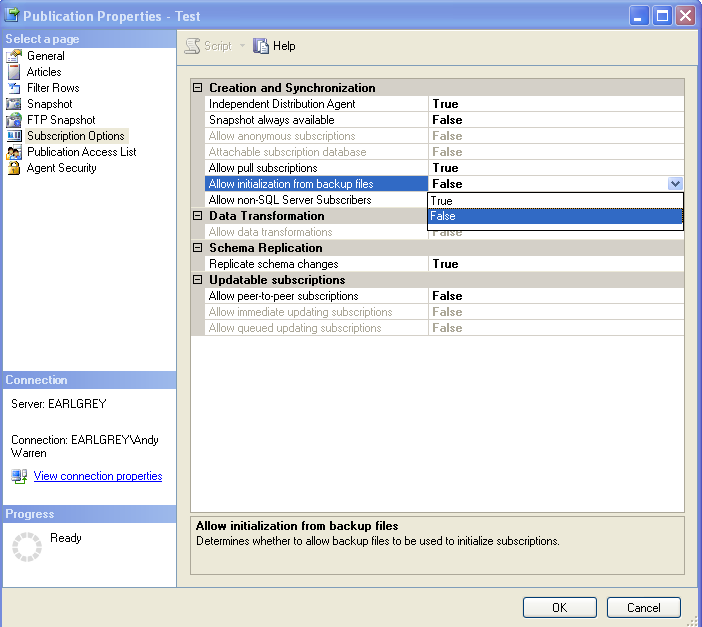
Task: Collapse the Schema Replication section
Action: (x=197, y=248)
